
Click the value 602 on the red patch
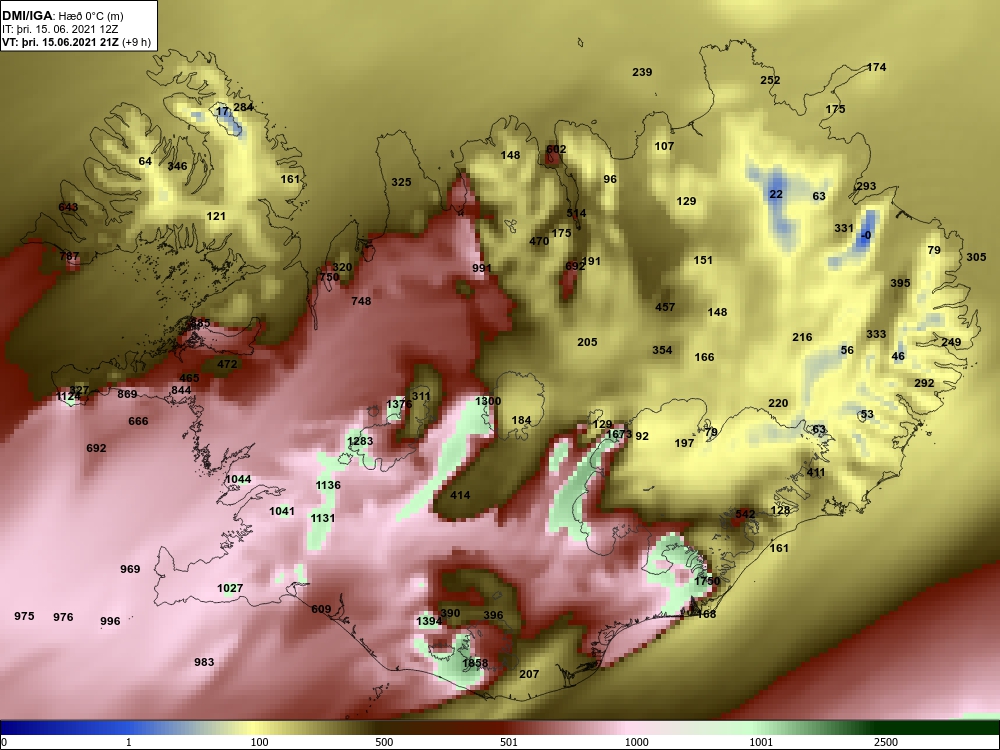tap(556, 150)
